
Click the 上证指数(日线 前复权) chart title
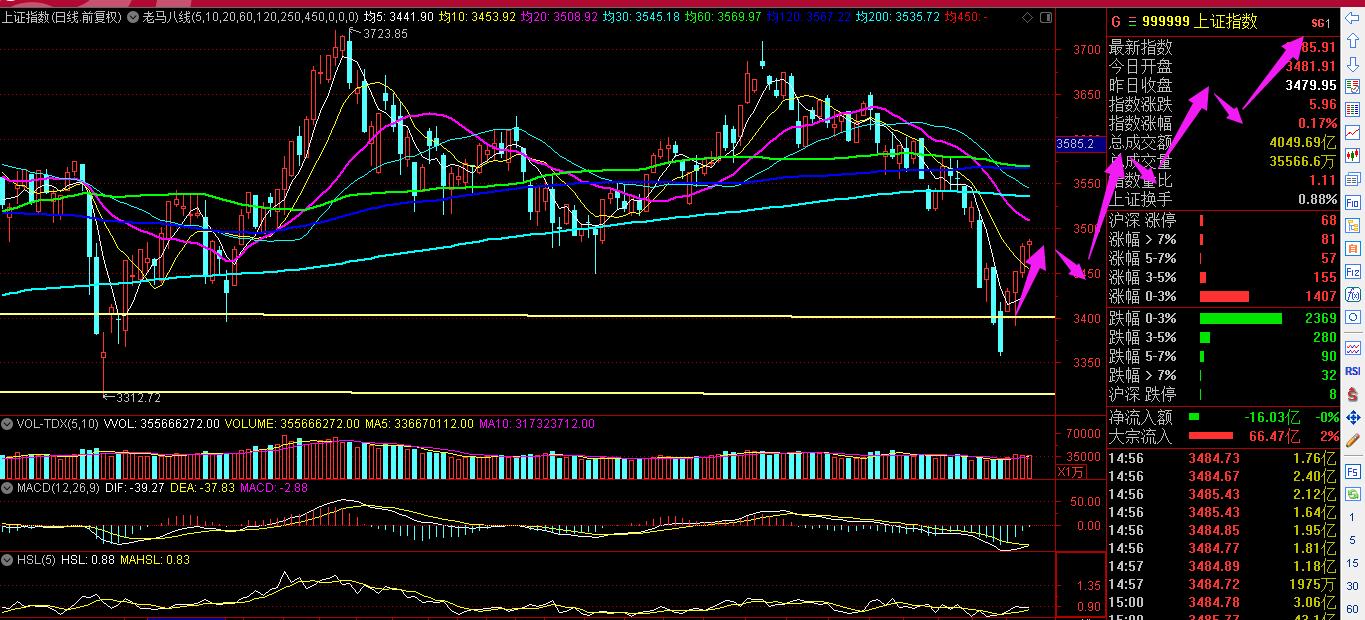coord(62,17)
